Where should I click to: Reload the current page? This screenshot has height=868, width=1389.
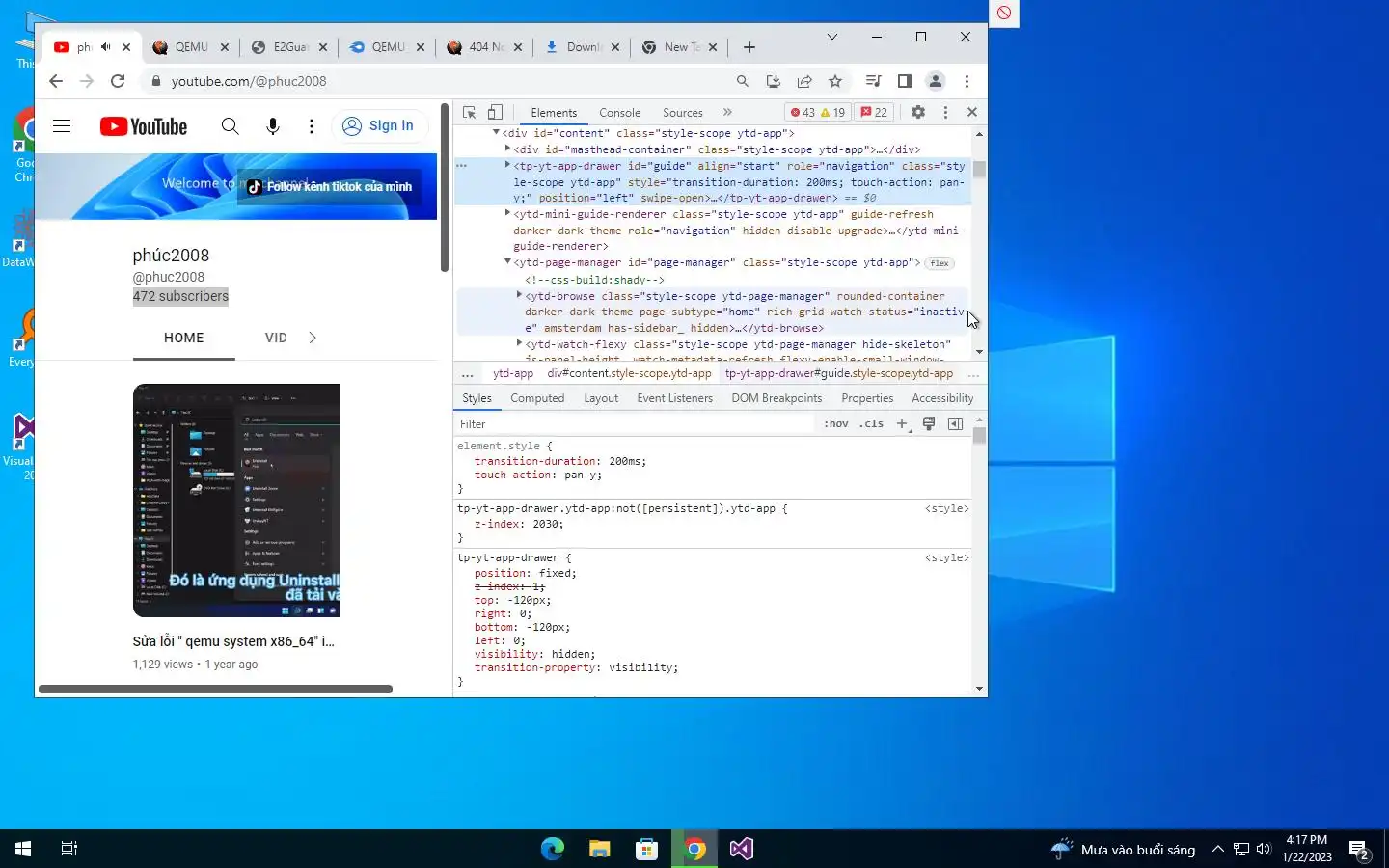point(118,81)
